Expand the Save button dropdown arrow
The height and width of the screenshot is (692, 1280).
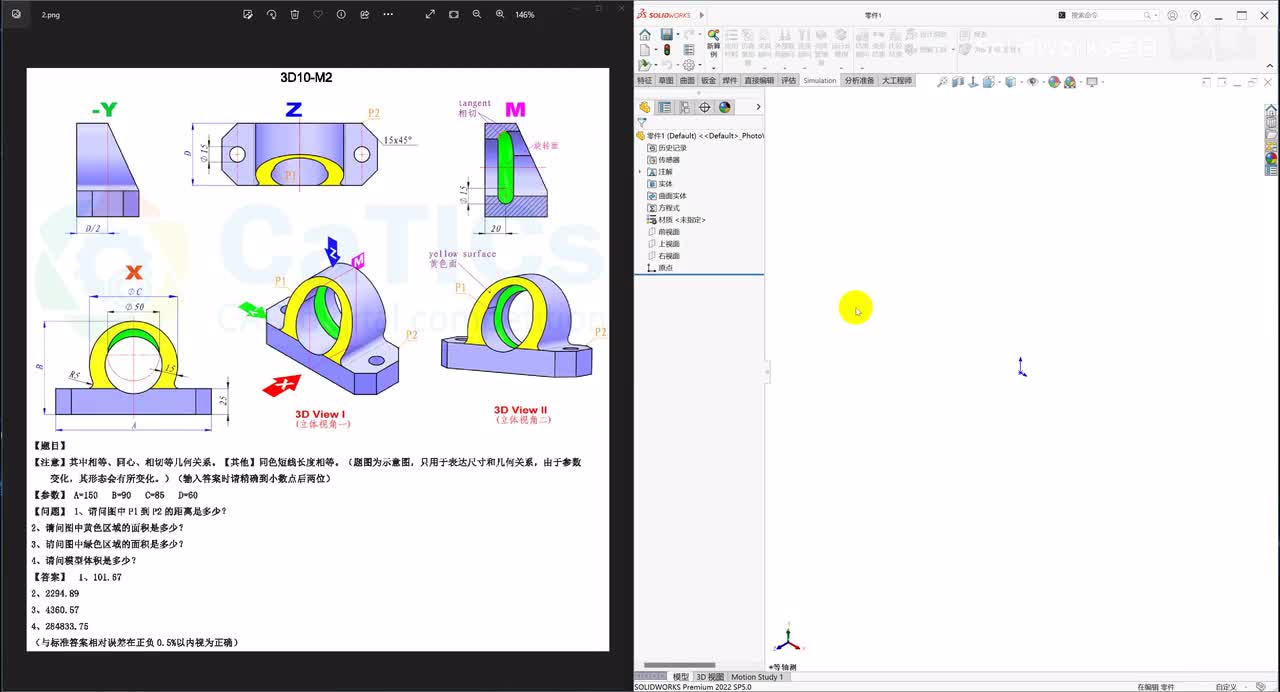click(676, 35)
